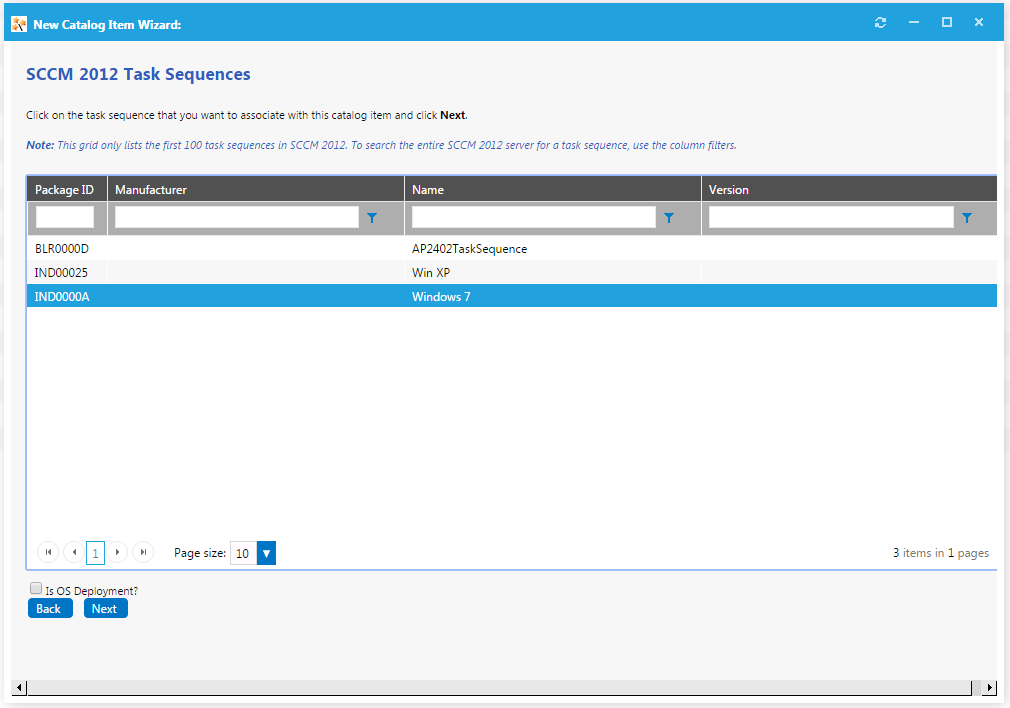
Task: Go to first page of grid
Action: (x=47, y=552)
